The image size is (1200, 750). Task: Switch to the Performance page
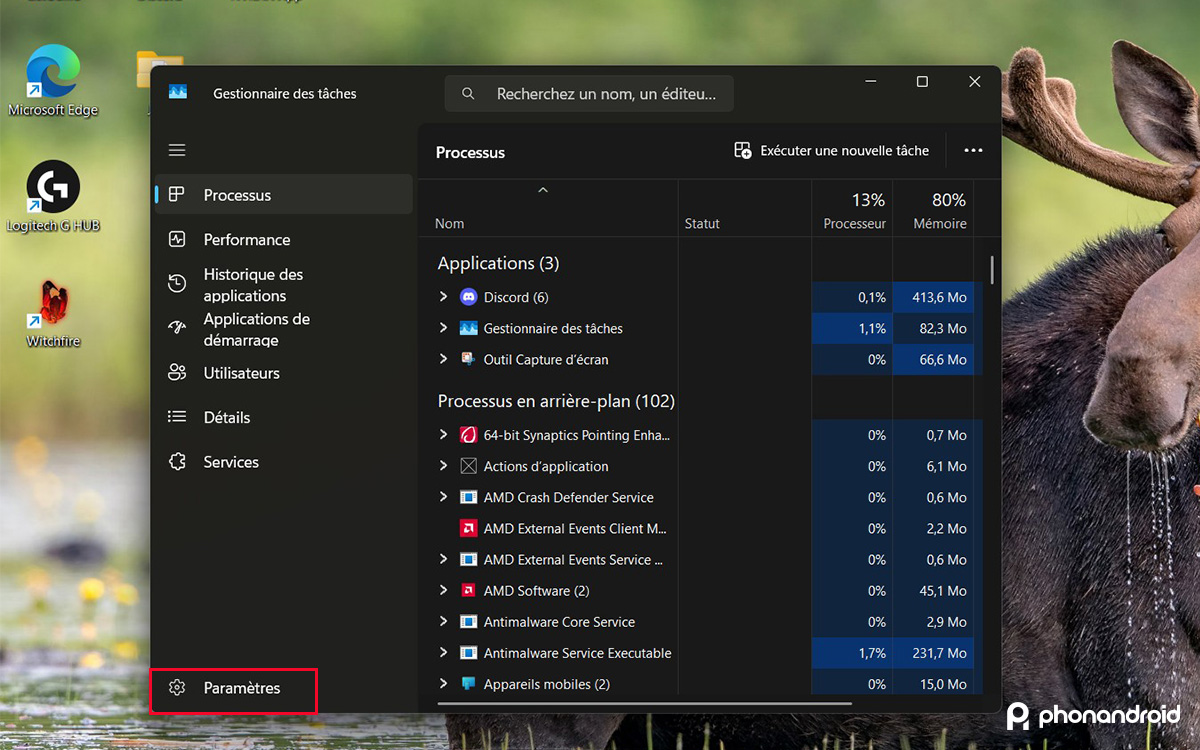click(283, 239)
